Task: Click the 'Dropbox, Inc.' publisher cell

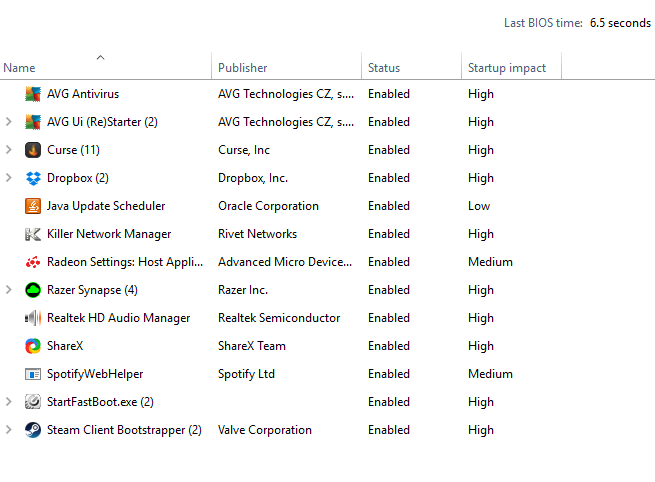Action: click(253, 178)
